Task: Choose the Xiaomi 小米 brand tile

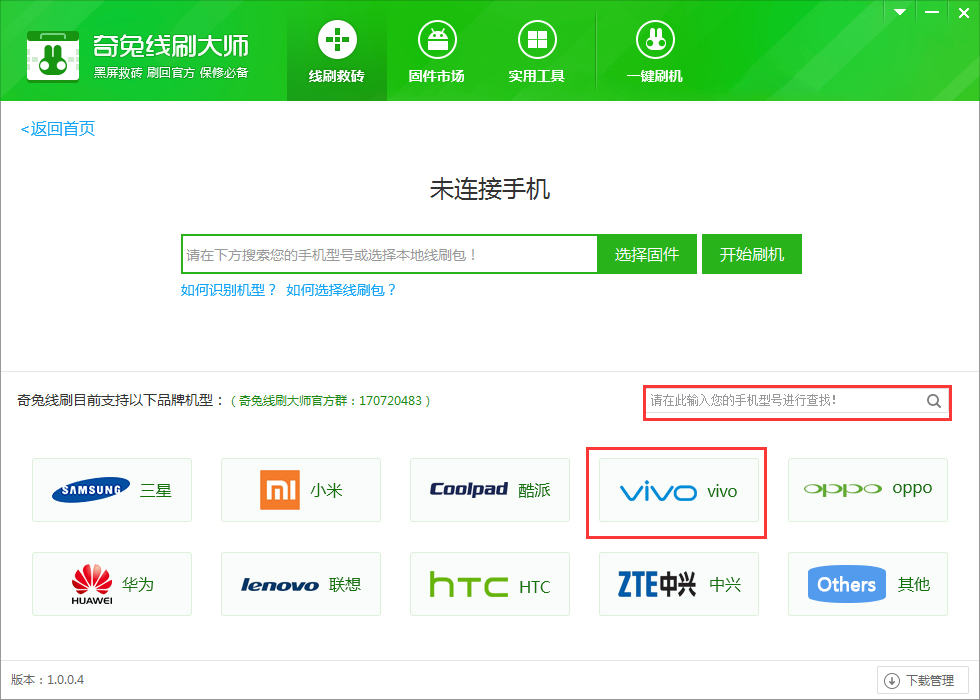Action: pyautogui.click(x=301, y=490)
